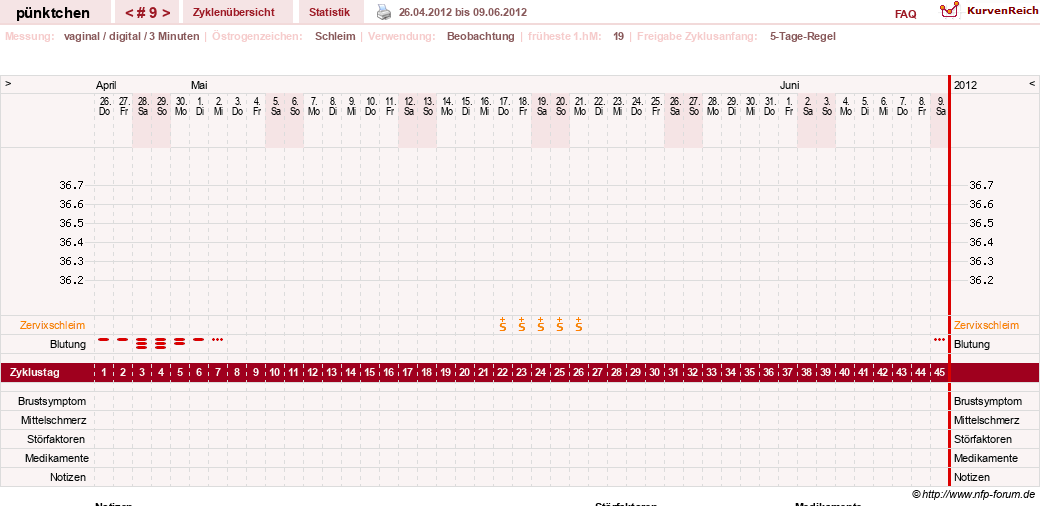Click the medium bleeding mark on cycle day 5
The width and height of the screenshot is (1040, 506).
point(179,342)
